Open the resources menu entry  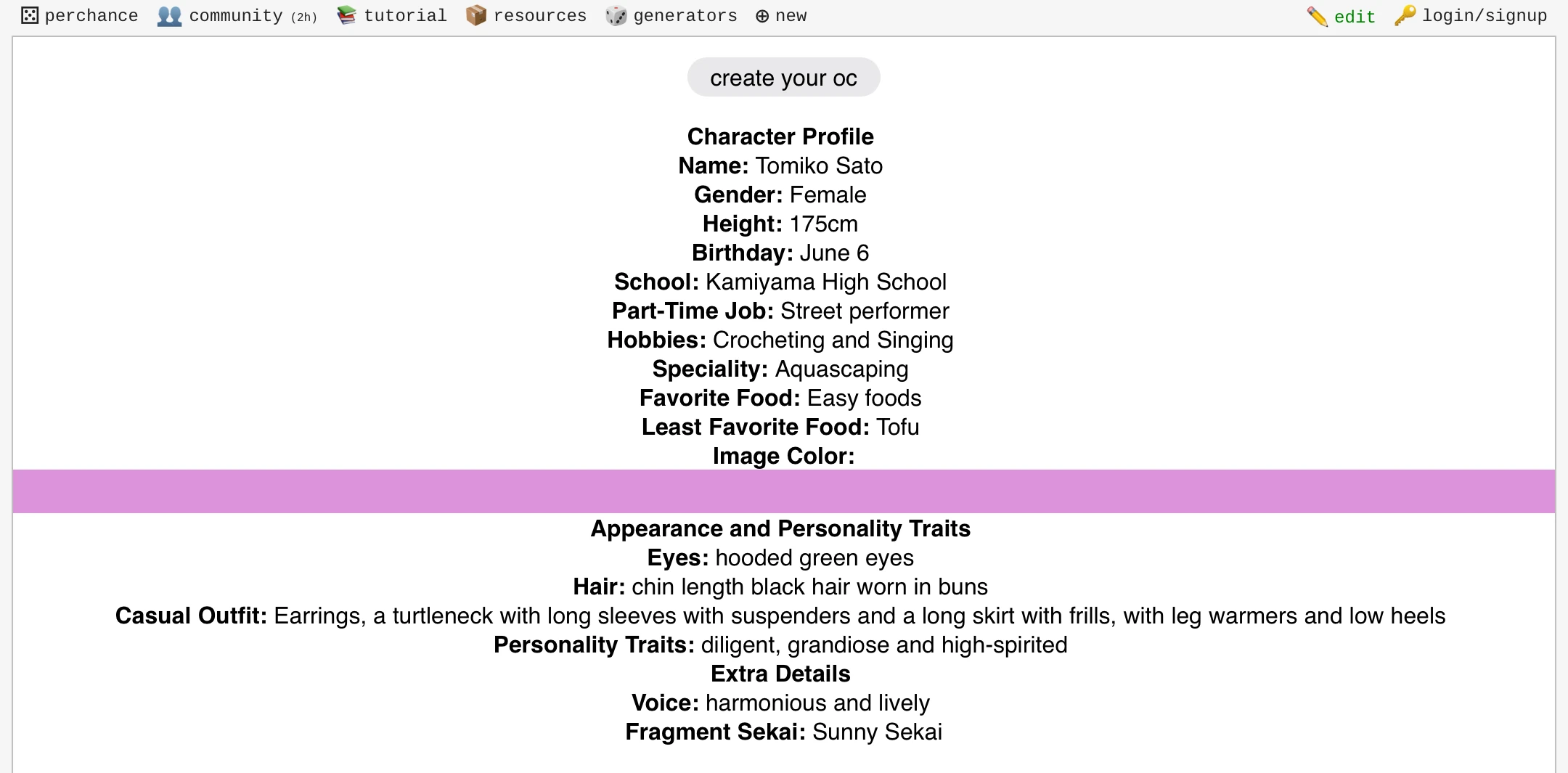click(539, 14)
